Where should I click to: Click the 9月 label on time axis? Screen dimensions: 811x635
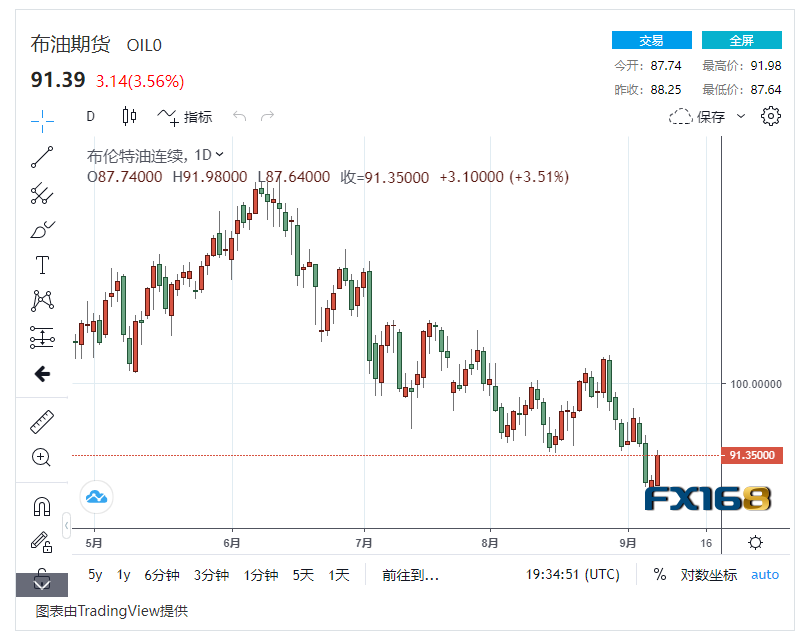pyautogui.click(x=628, y=542)
